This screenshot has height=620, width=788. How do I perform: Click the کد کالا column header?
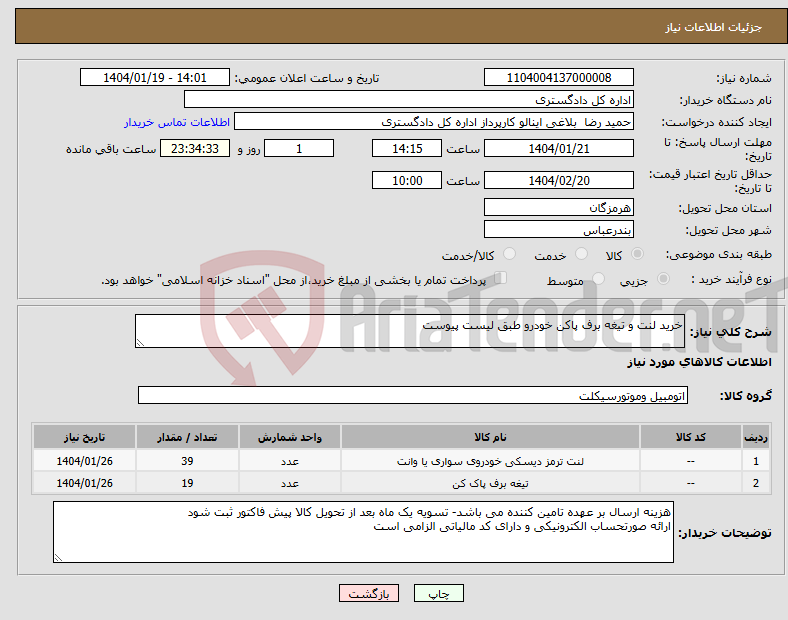click(x=691, y=437)
